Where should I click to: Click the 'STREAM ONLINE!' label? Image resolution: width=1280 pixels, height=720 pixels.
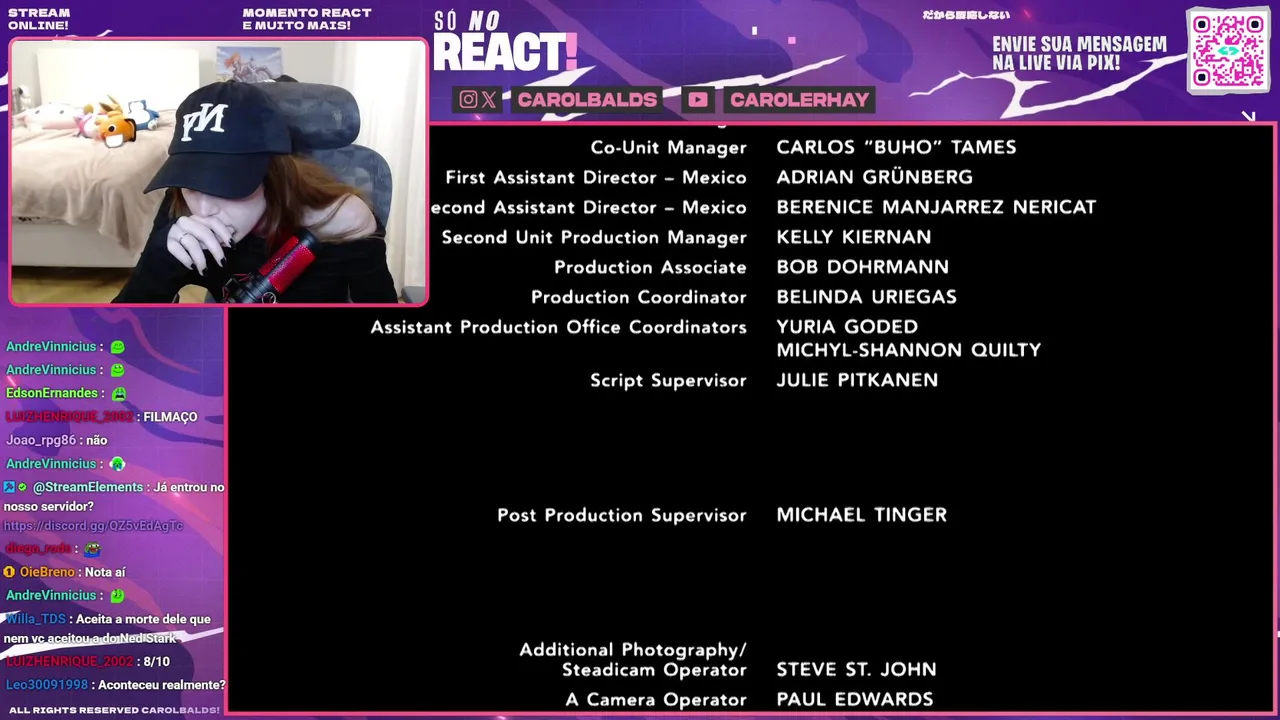(x=39, y=19)
